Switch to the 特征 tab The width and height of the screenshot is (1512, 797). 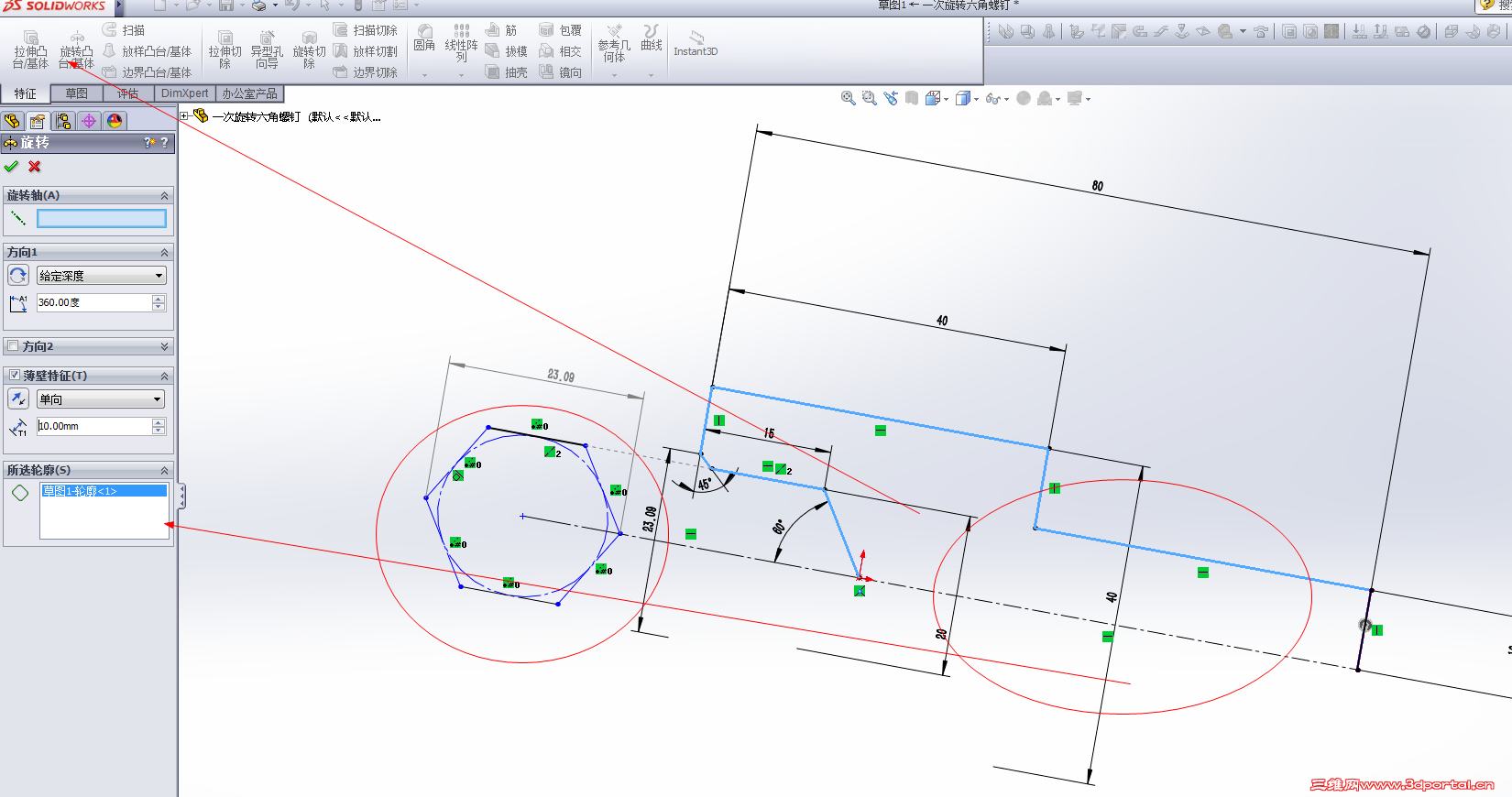26,94
